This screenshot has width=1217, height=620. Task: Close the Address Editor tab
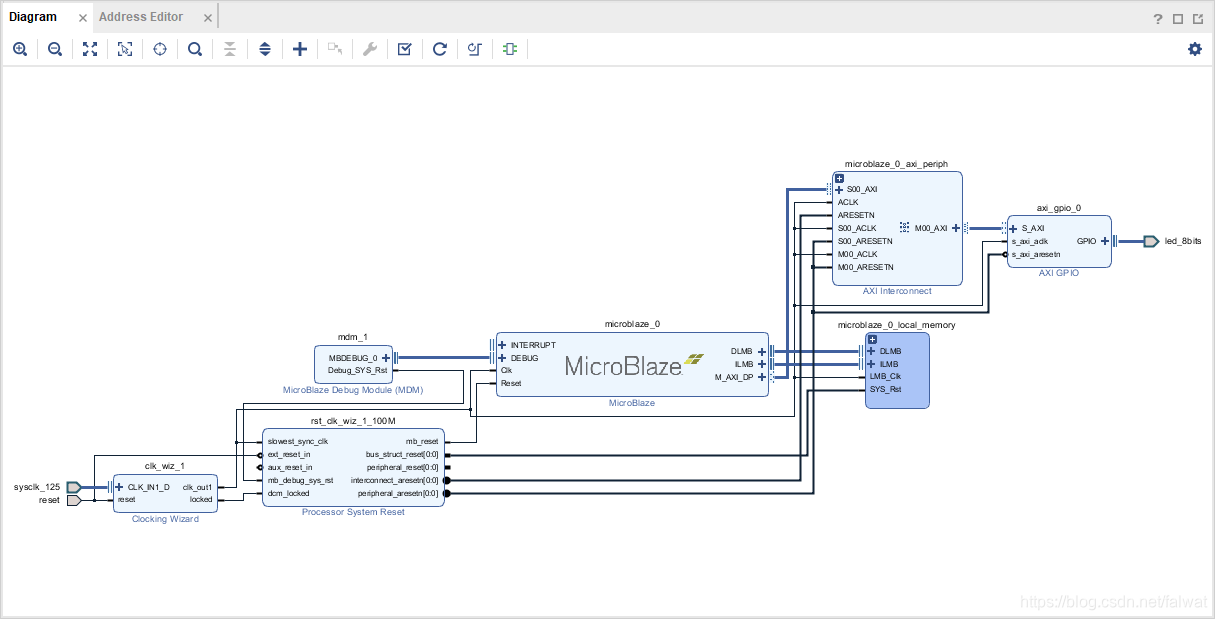(x=207, y=18)
